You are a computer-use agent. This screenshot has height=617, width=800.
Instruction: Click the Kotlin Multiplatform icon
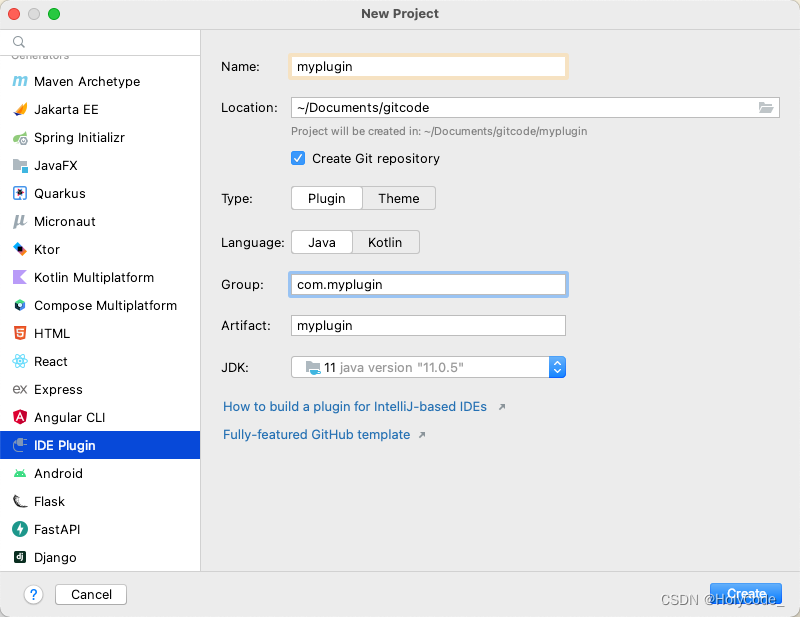click(20, 277)
